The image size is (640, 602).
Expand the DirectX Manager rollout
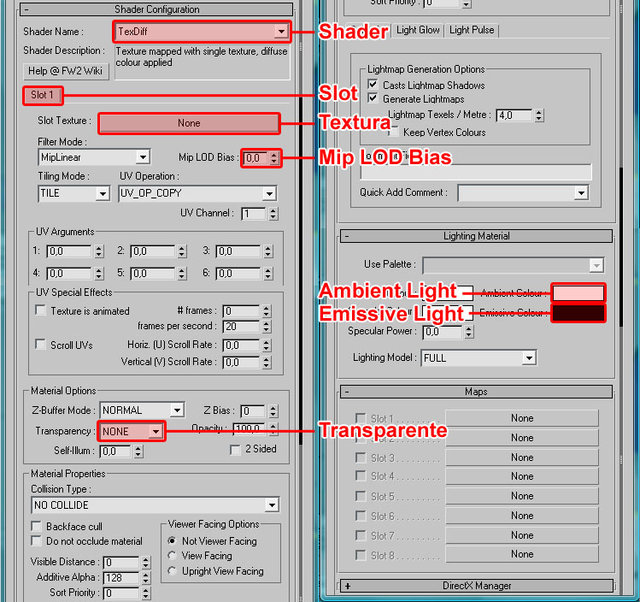pos(476,585)
